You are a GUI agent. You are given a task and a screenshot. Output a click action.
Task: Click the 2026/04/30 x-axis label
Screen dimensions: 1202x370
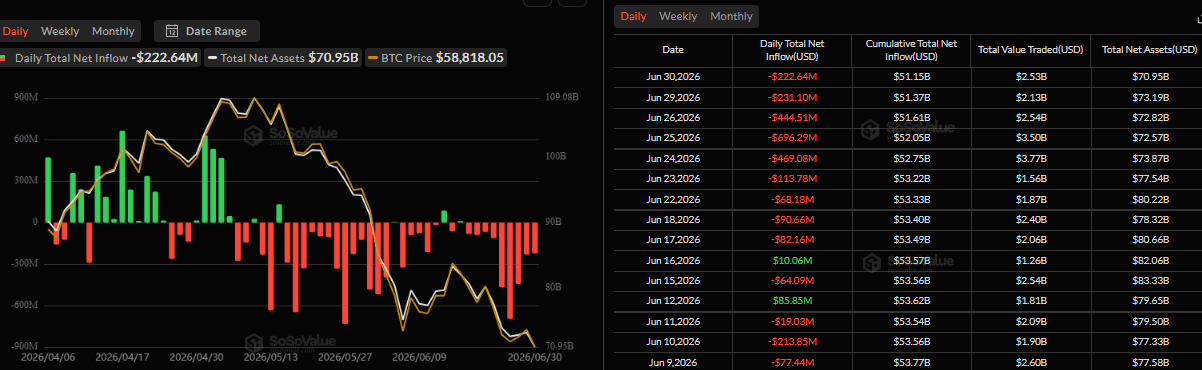coord(195,356)
